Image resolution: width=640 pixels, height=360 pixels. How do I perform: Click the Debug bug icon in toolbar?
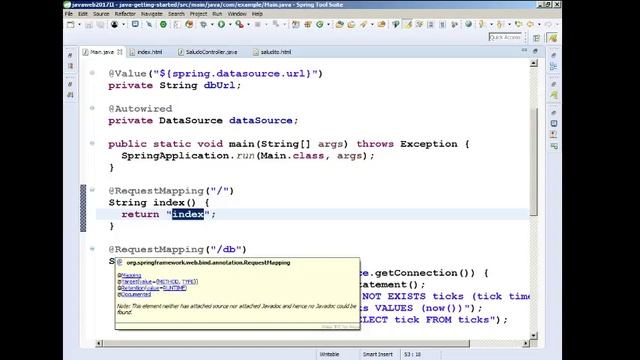pos(203,24)
